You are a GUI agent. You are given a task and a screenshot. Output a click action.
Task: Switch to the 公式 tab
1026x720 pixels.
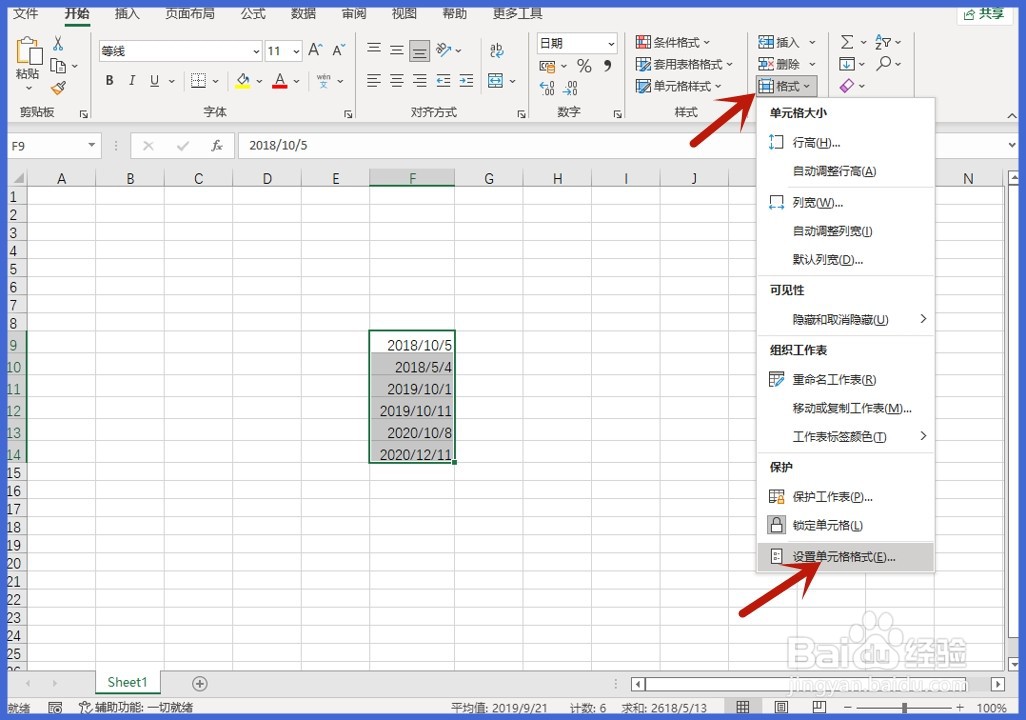click(253, 13)
